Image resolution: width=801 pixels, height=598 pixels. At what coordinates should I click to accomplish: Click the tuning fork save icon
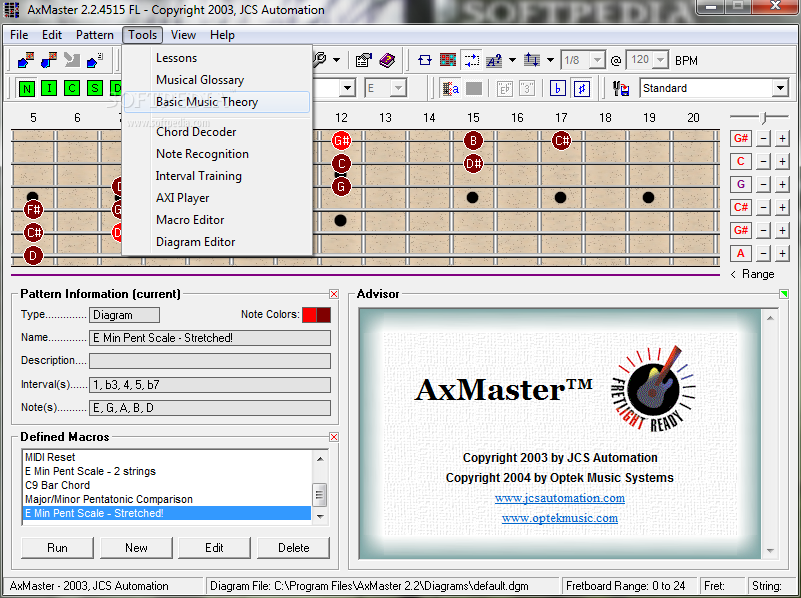[621, 89]
